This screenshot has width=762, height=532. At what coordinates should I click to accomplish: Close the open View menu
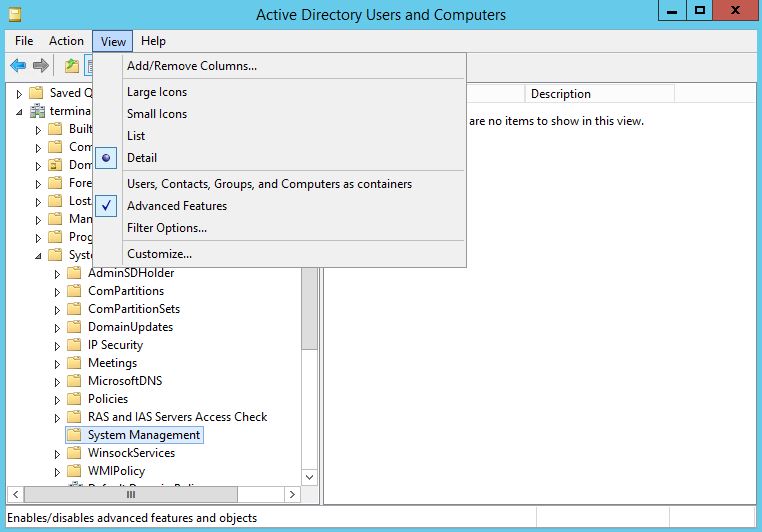coord(113,41)
